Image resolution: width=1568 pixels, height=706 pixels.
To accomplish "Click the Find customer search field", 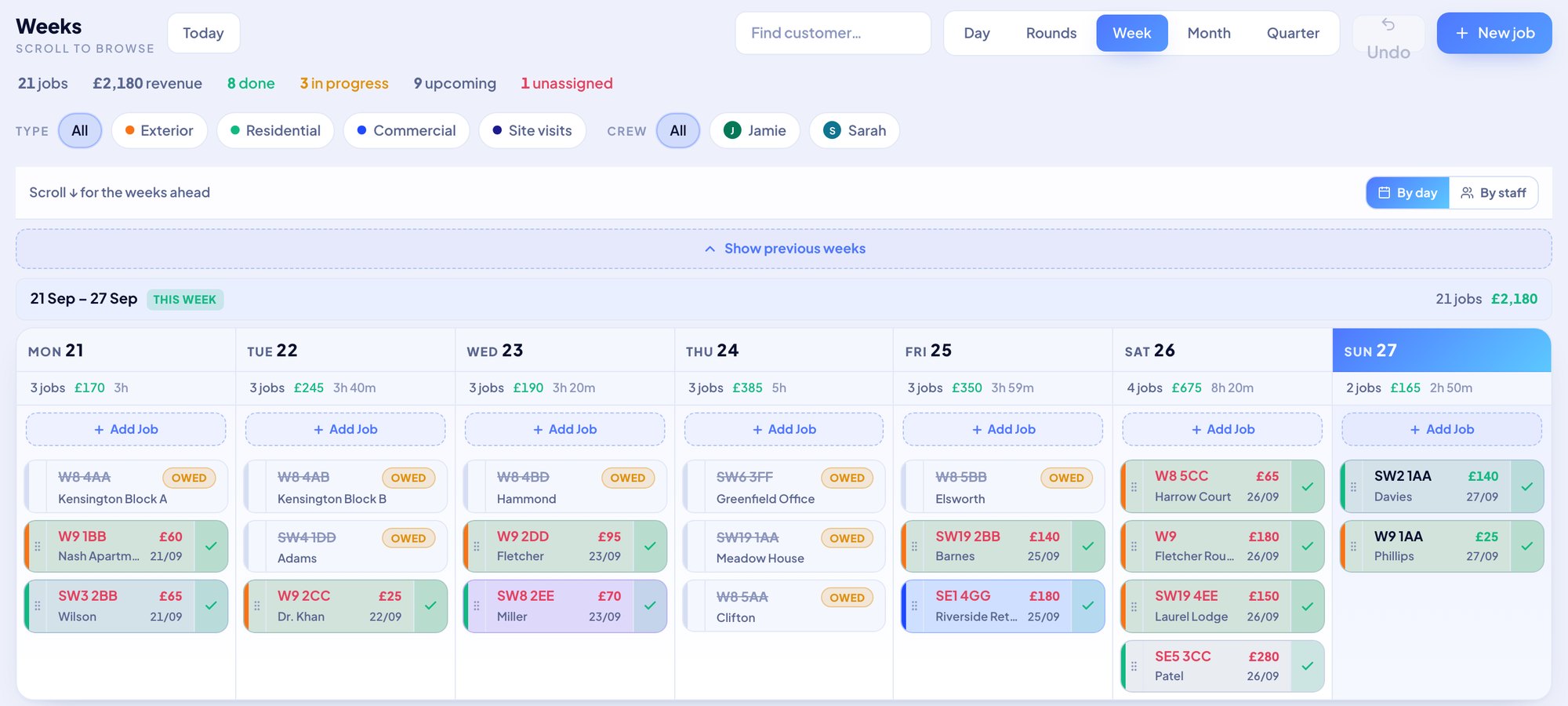I will 833,33.
